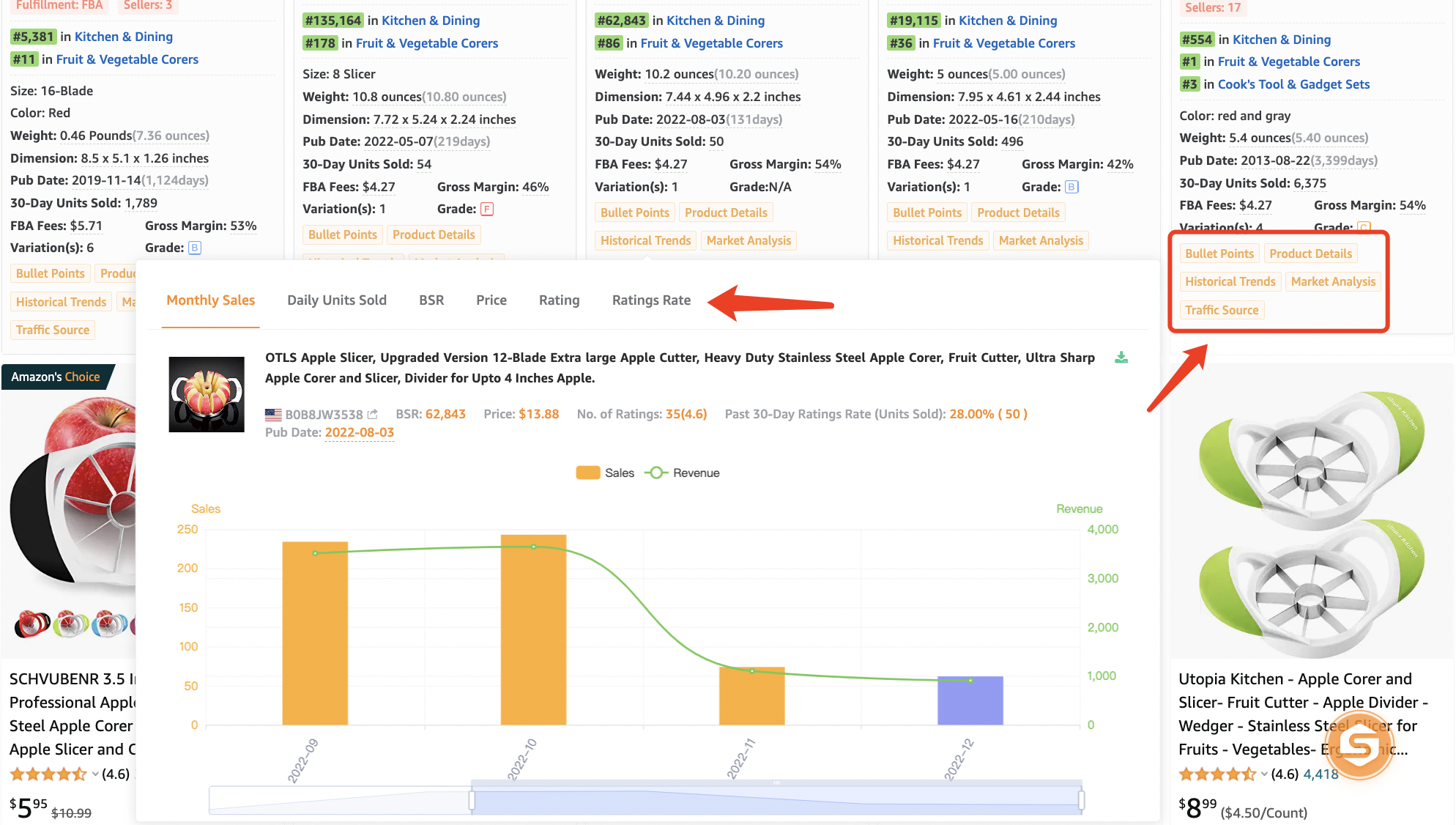Viewport: 1456px width, 825px height.
Task: Click the 2022-09 sales bar in the chart
Action: pos(315,633)
